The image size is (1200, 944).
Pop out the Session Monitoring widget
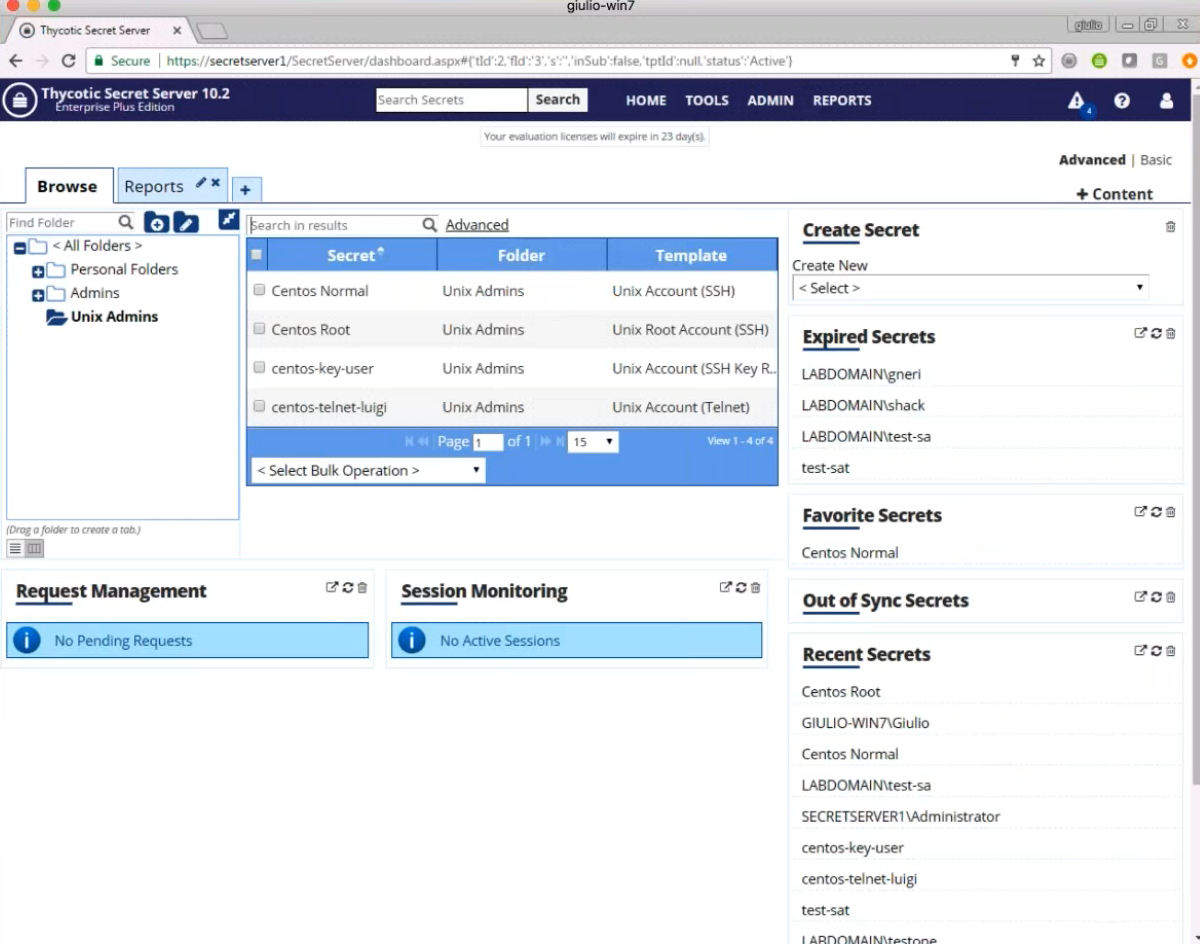tap(726, 587)
